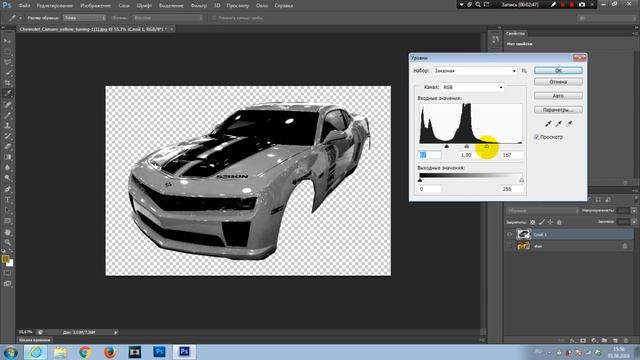
Task: Confirm Levels with the OK button
Action: (x=558, y=71)
